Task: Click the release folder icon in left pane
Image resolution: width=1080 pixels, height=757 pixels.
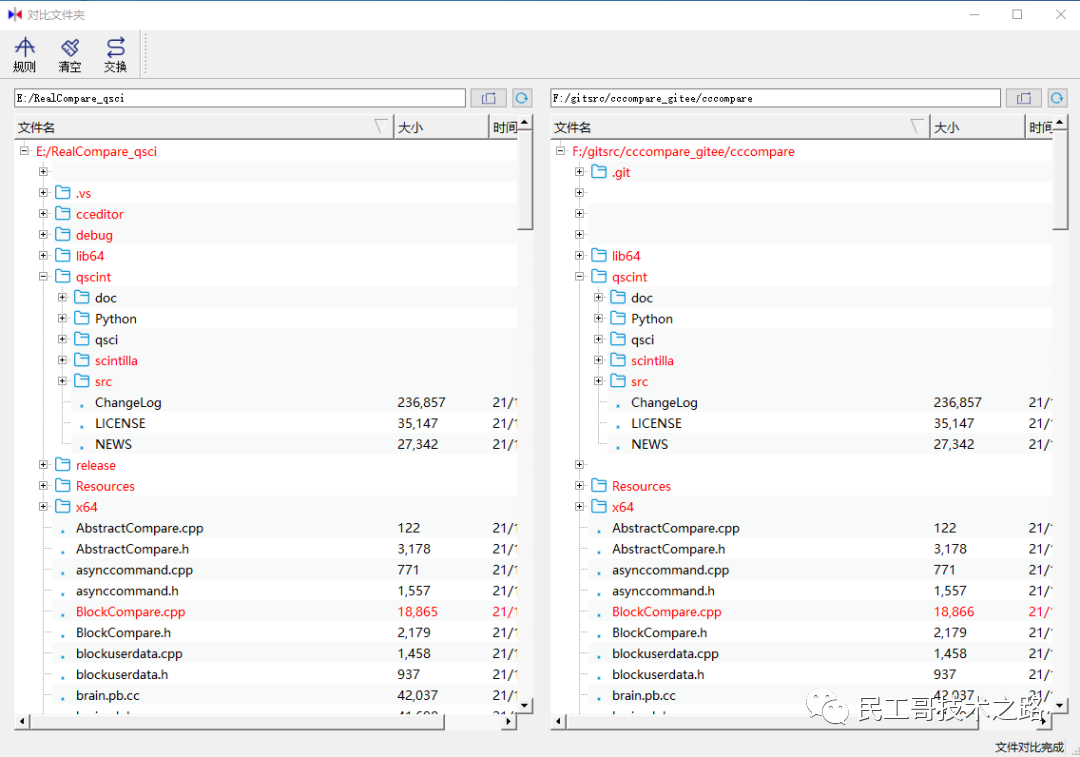Action: tap(63, 465)
